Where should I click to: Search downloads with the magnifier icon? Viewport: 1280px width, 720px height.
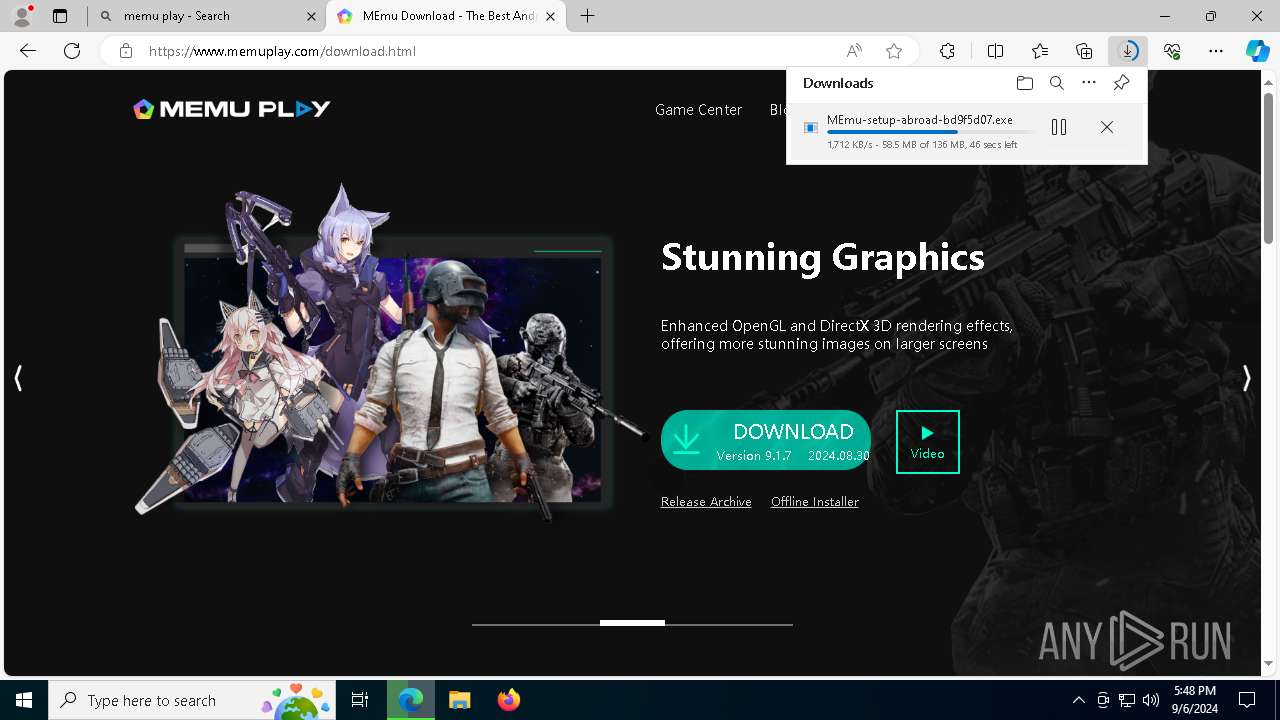click(x=1057, y=83)
